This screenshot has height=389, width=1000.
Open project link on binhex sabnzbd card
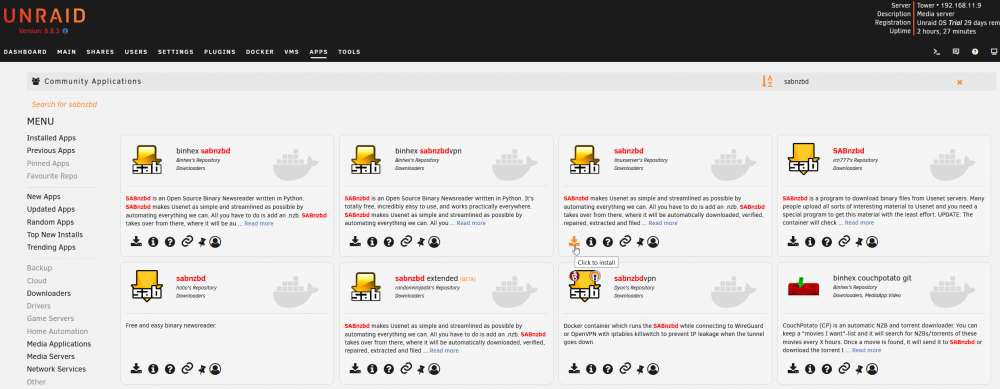click(187, 242)
